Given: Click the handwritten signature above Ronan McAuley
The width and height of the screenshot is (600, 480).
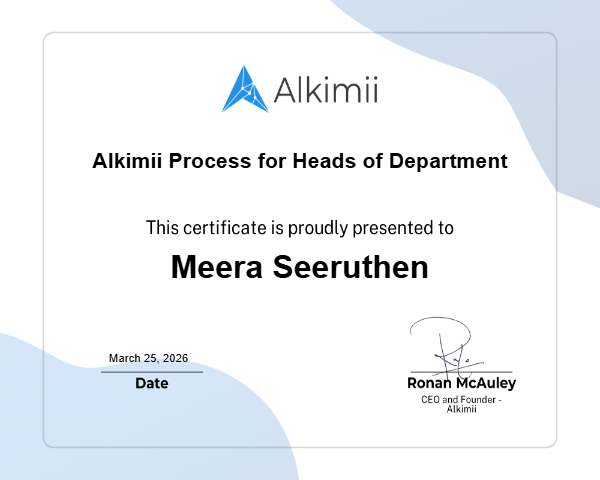Looking at the screenshot, I should coord(446,347).
